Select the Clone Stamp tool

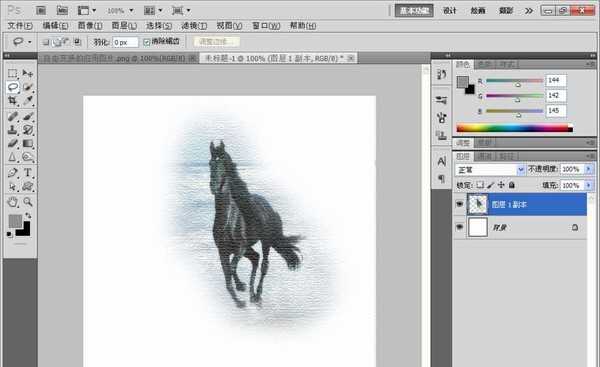13,130
